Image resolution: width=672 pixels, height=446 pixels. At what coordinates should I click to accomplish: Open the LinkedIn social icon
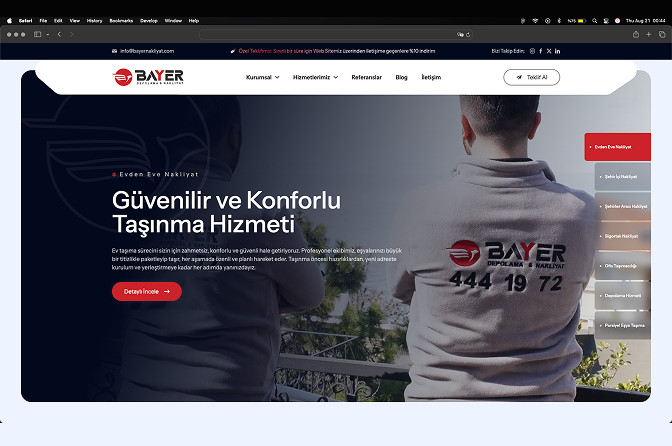click(x=558, y=51)
